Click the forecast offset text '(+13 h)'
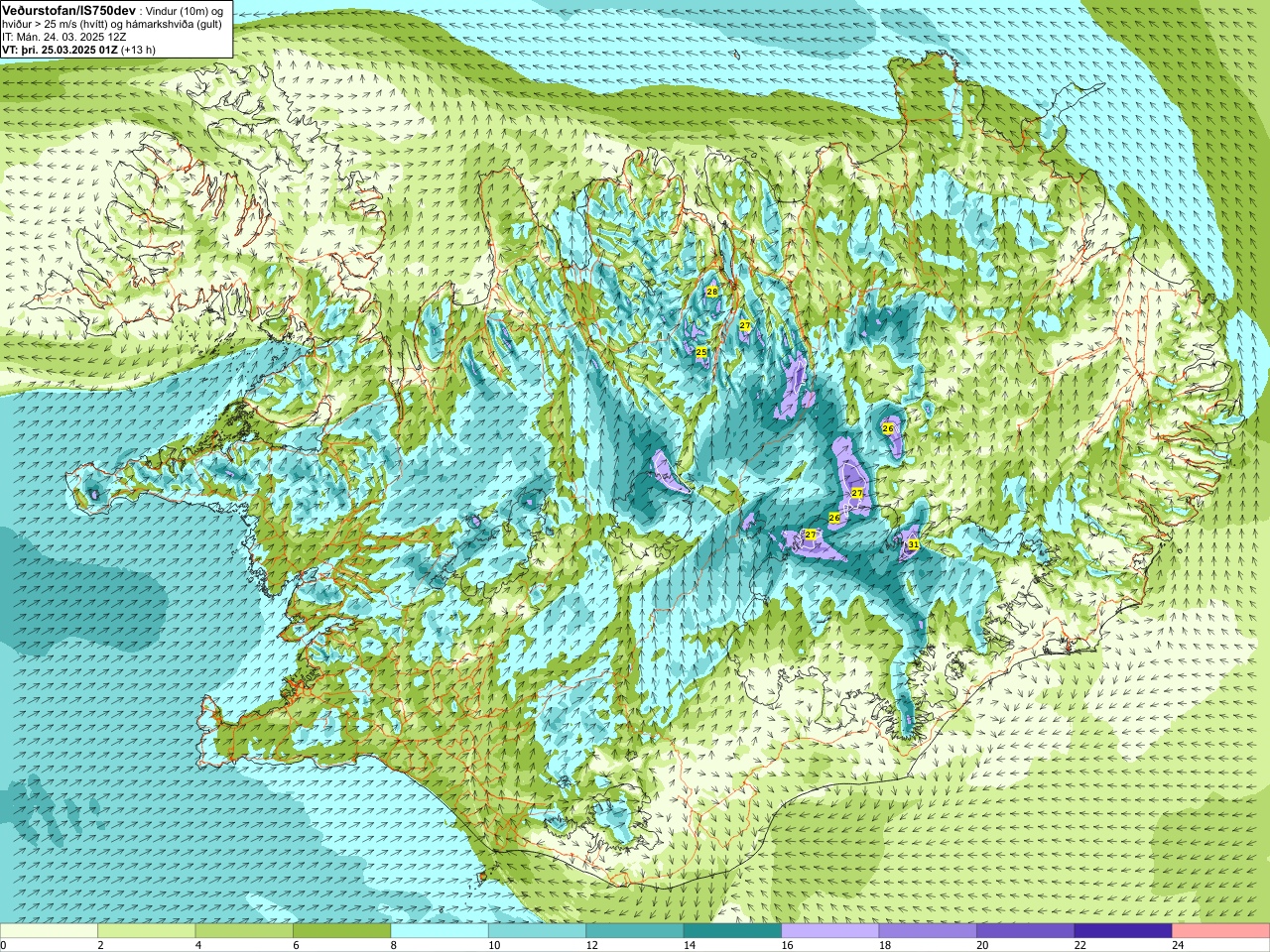Screen dimensions: 1270x952 click(138, 50)
